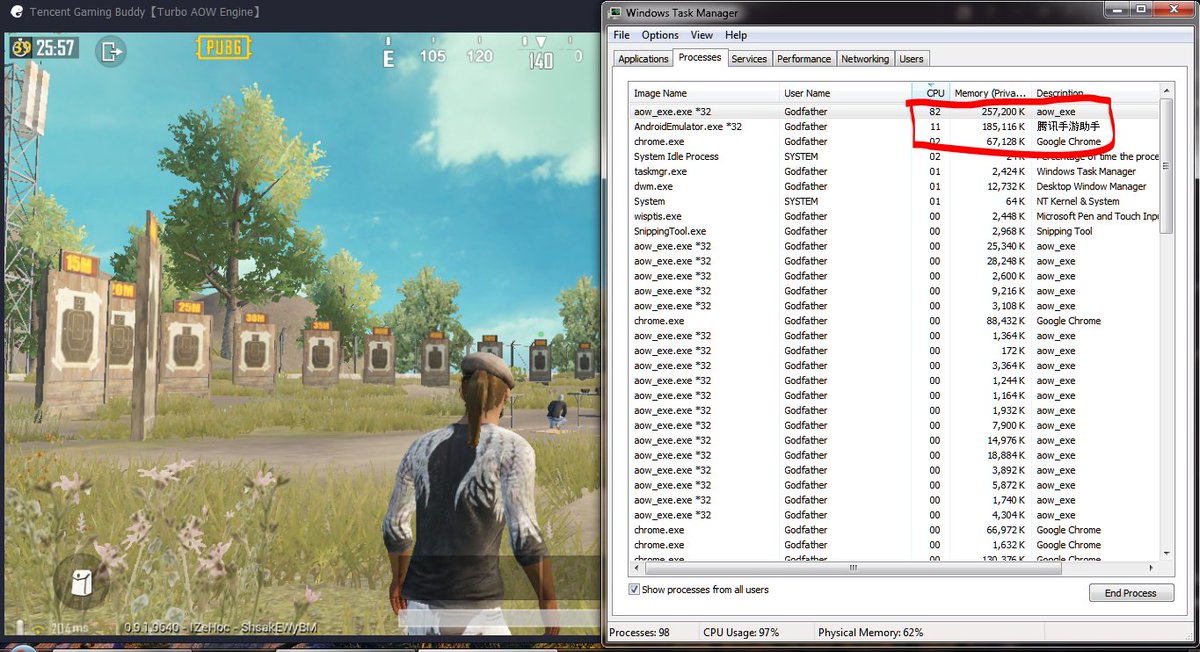1200x652 pixels.
Task: Click the process list scroll-up arrow
Action: coord(1166,91)
